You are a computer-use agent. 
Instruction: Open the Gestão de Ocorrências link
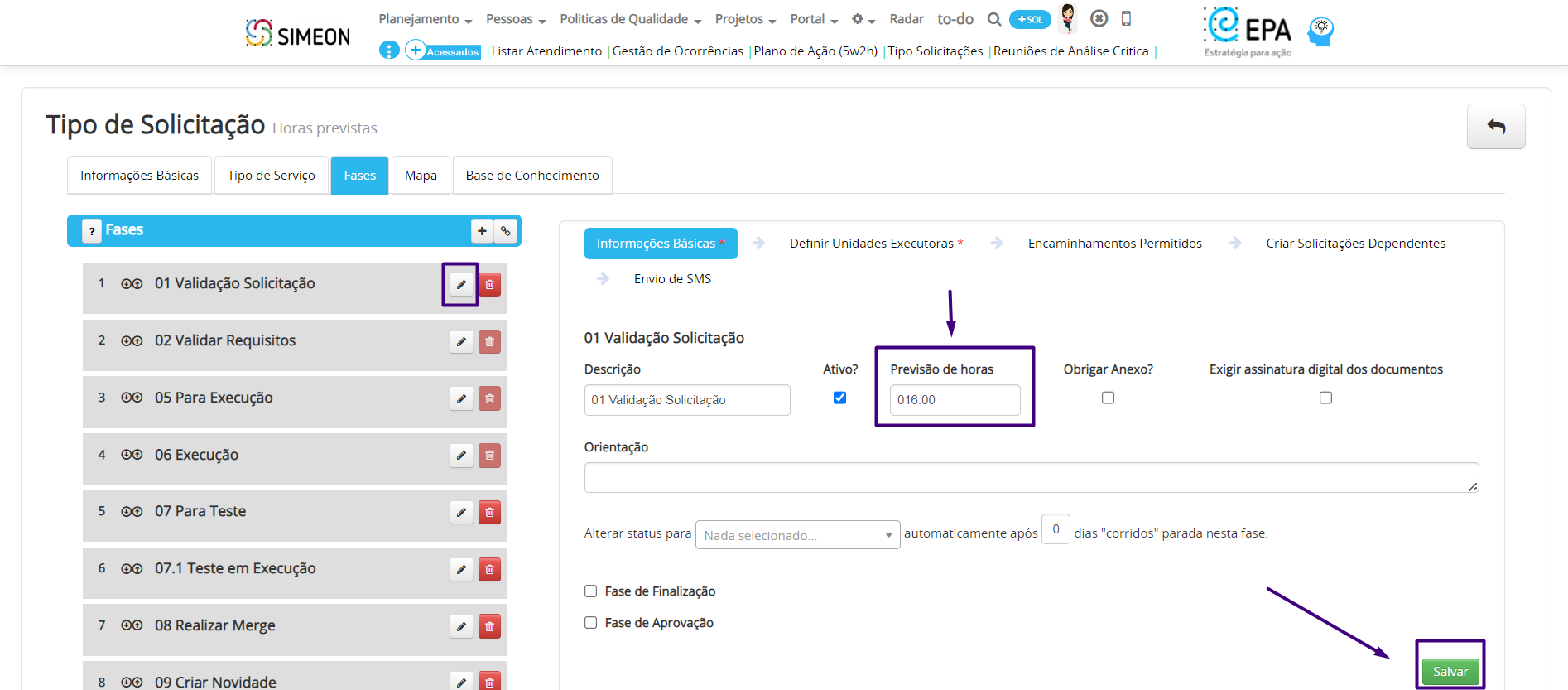(x=677, y=51)
